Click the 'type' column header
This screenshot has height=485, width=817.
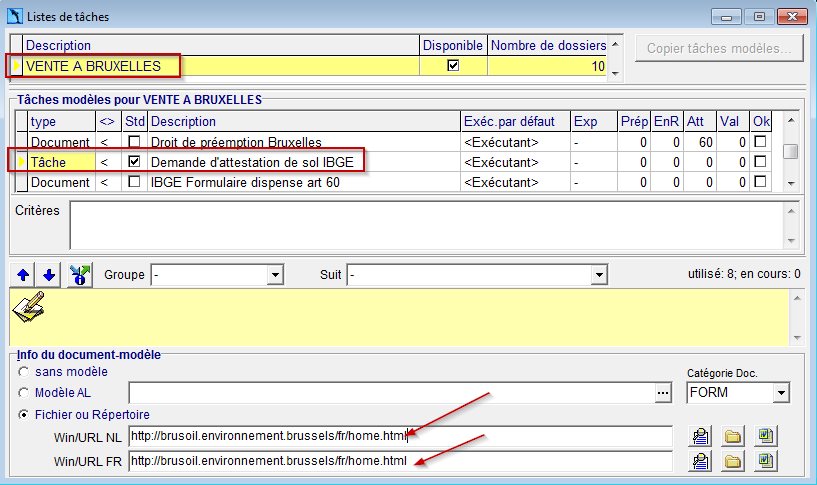61,121
